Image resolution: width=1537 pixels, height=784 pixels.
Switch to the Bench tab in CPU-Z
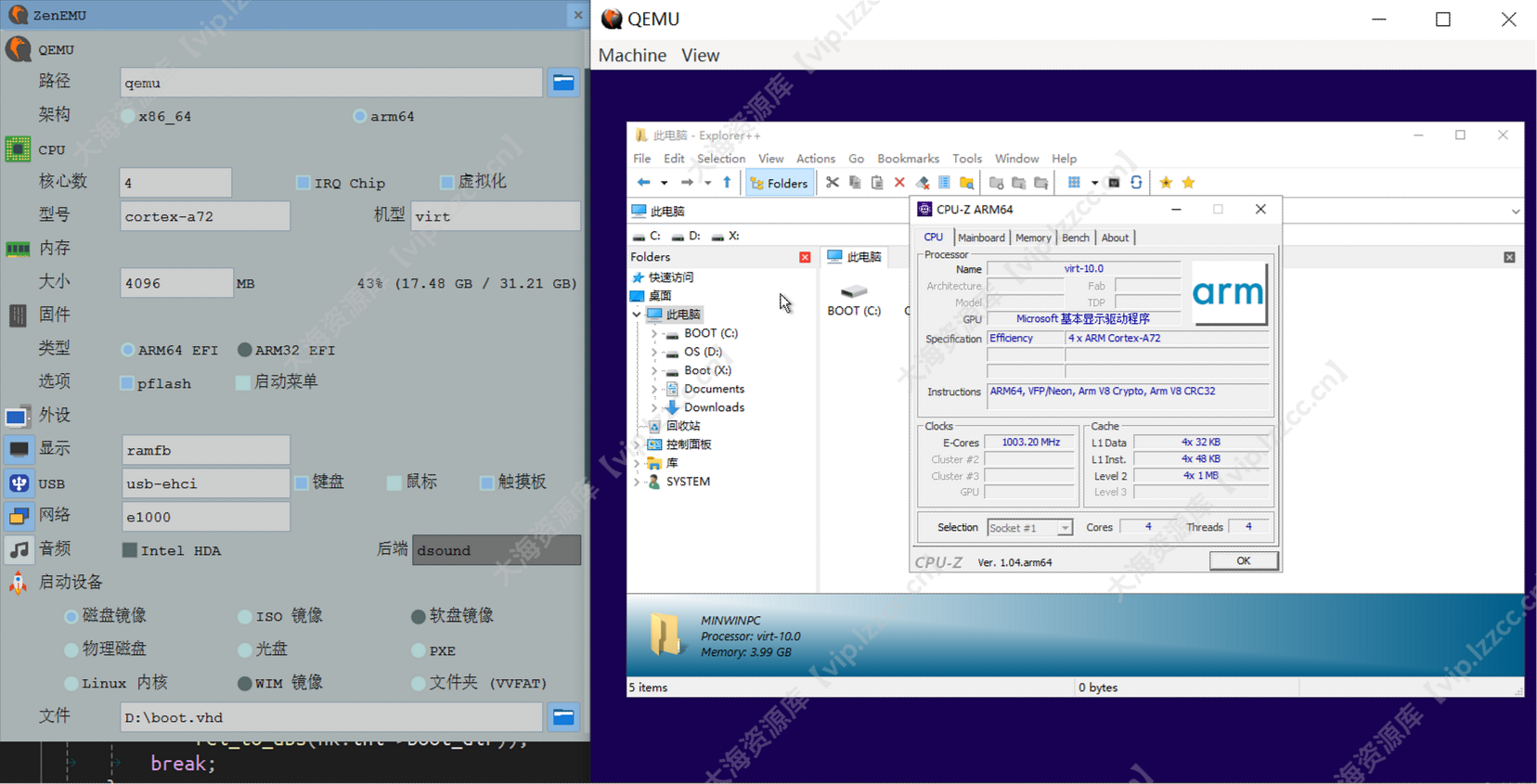[1076, 238]
